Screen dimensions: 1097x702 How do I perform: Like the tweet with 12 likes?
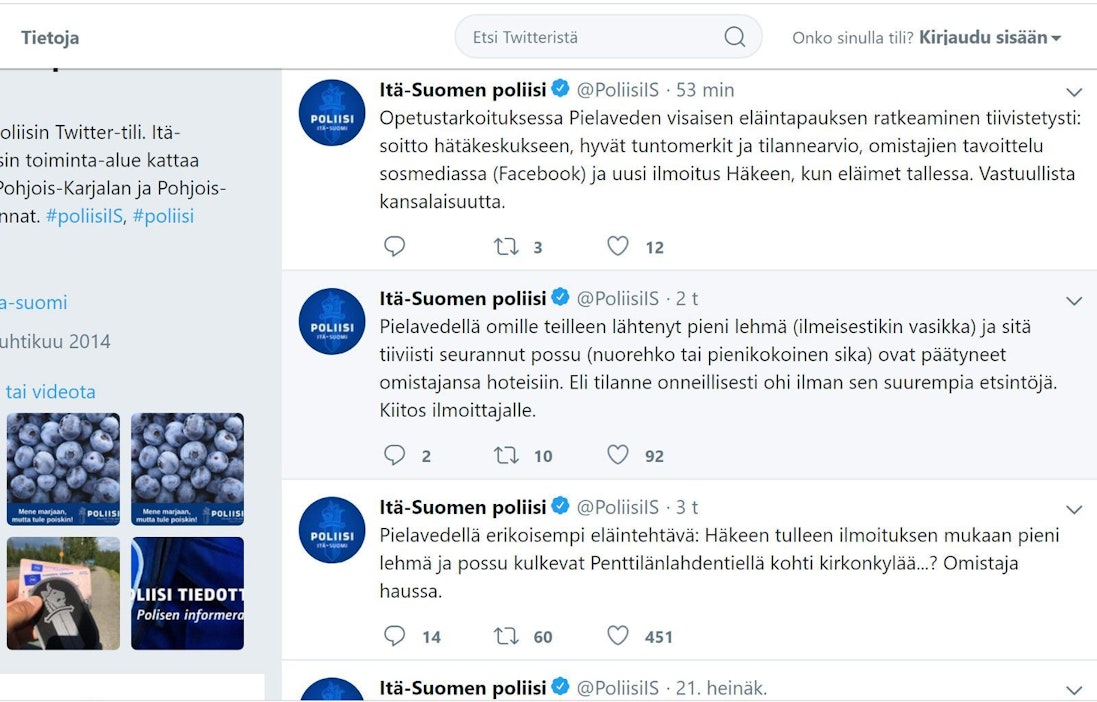pos(618,246)
